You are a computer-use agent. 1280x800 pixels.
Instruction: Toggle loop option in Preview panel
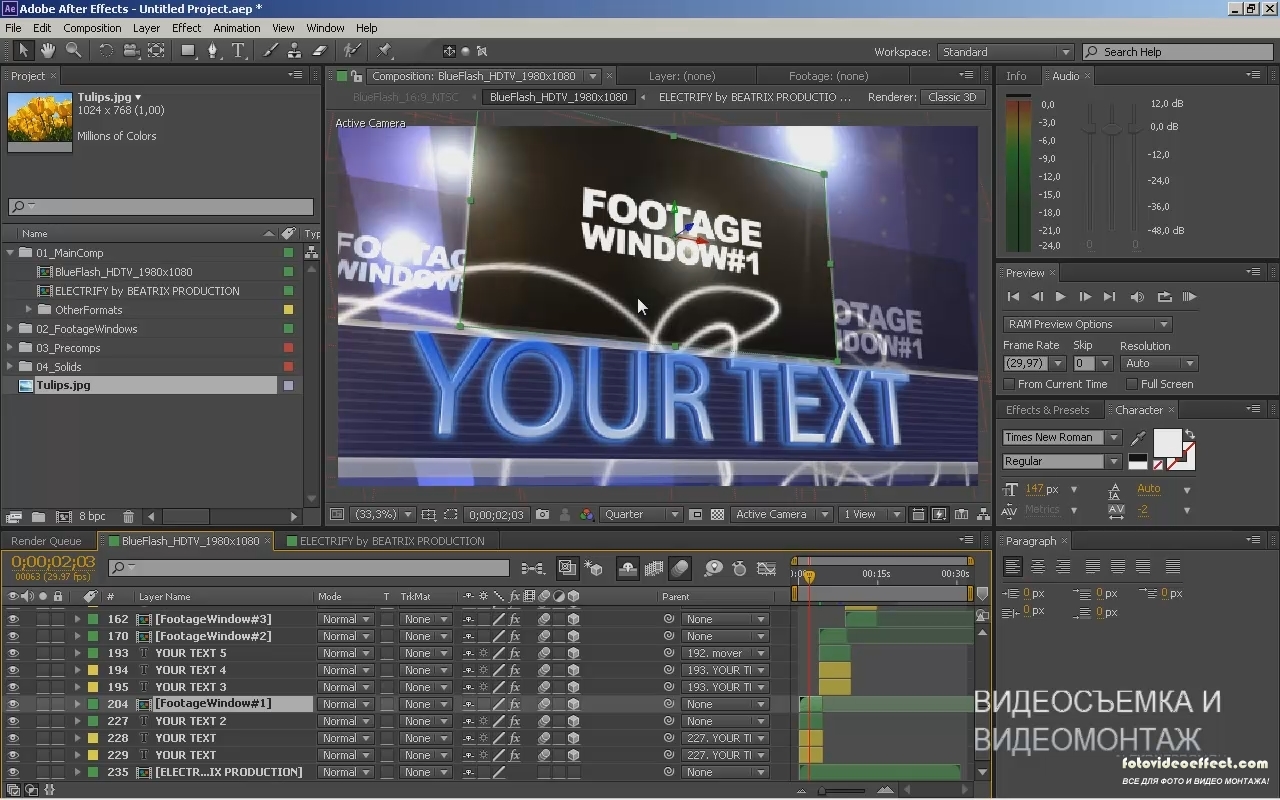1164,297
